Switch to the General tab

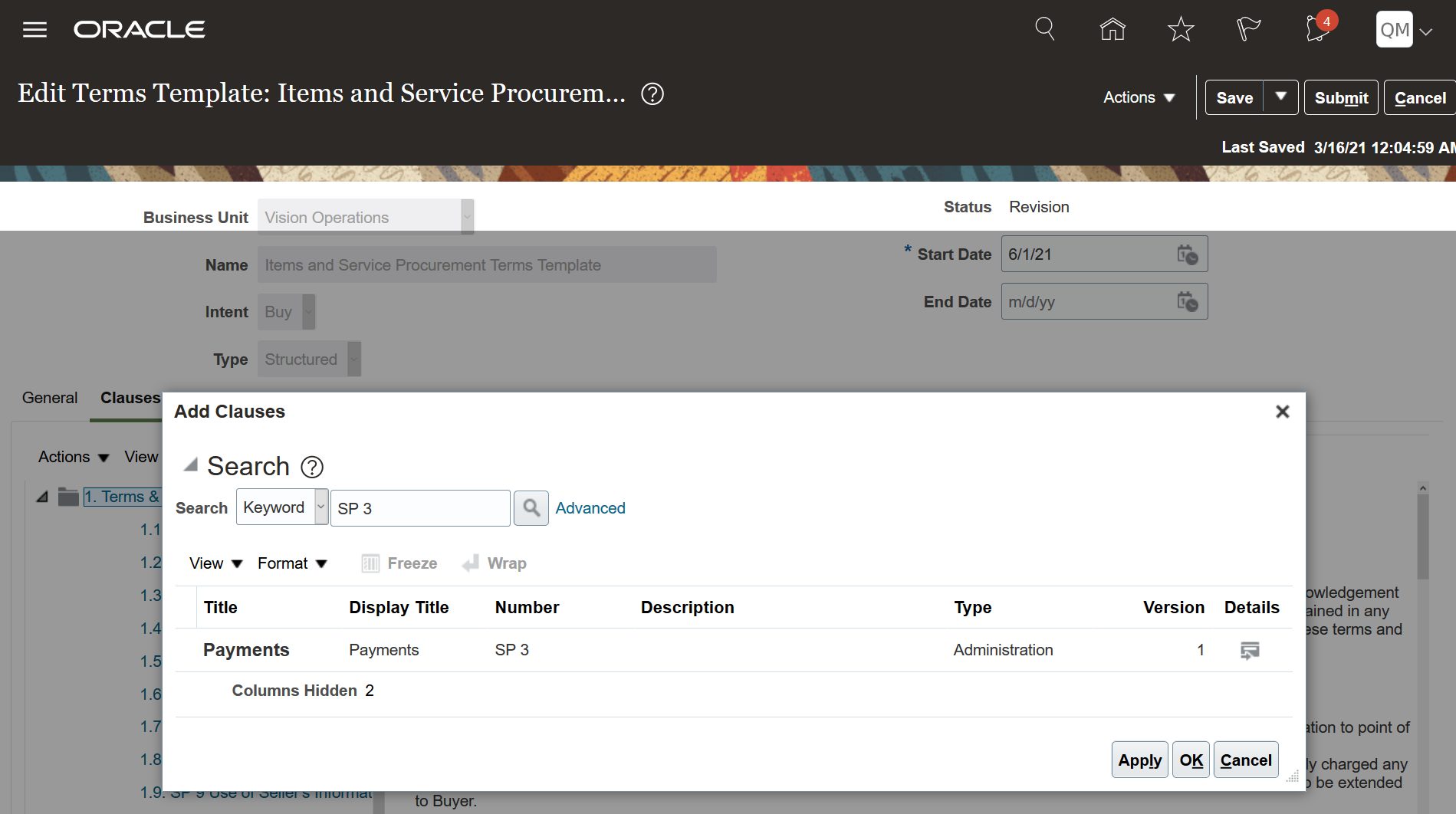pos(50,398)
